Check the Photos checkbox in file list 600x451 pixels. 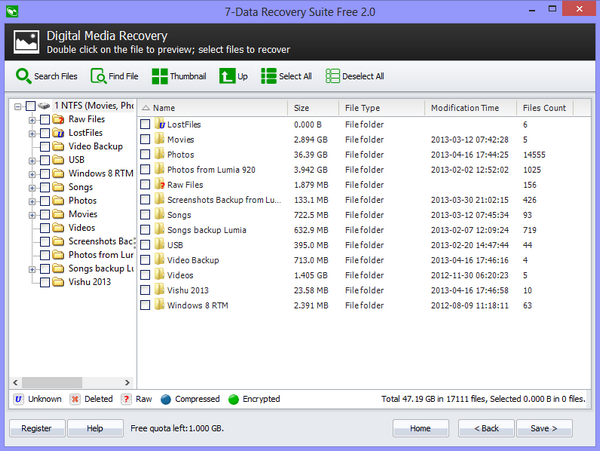(x=145, y=154)
